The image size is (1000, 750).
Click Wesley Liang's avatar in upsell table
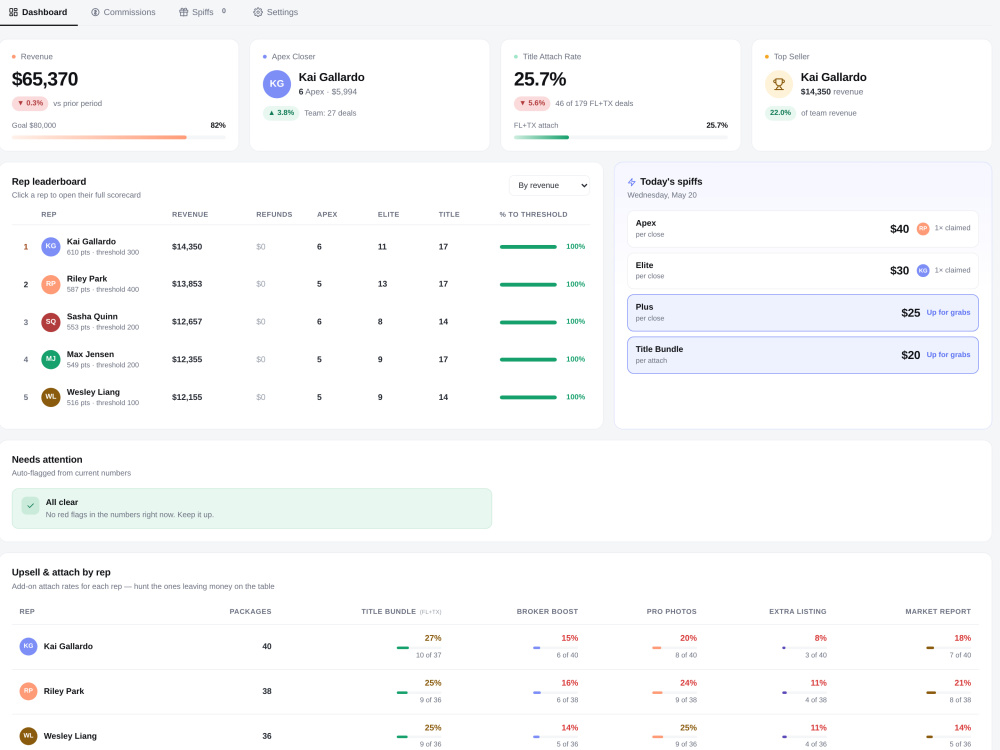point(28,736)
